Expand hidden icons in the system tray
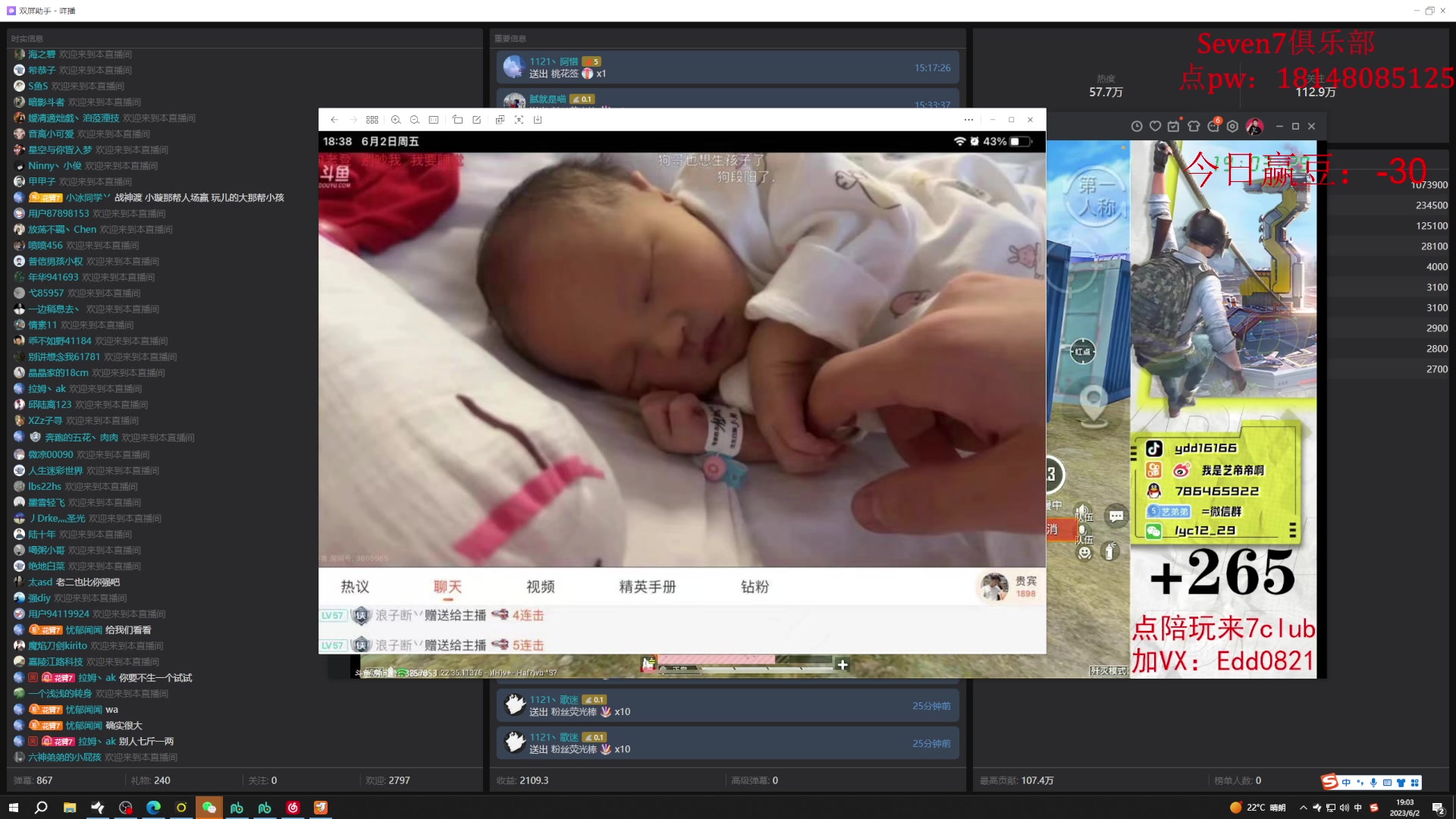Screen dimensions: 1456x819 point(1304,808)
